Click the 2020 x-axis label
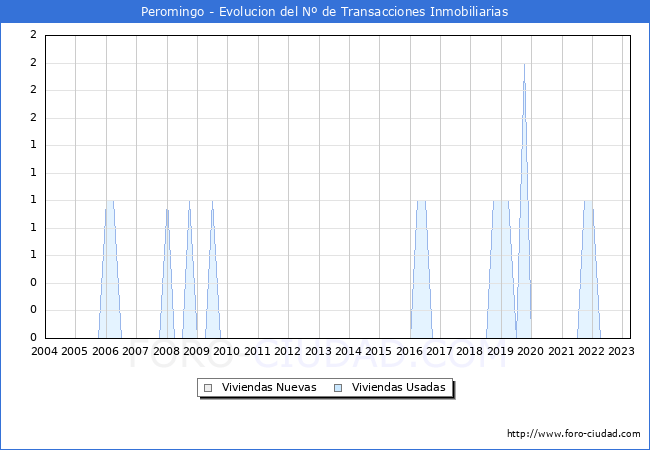Screen dimensions: 650x450 (531, 351)
